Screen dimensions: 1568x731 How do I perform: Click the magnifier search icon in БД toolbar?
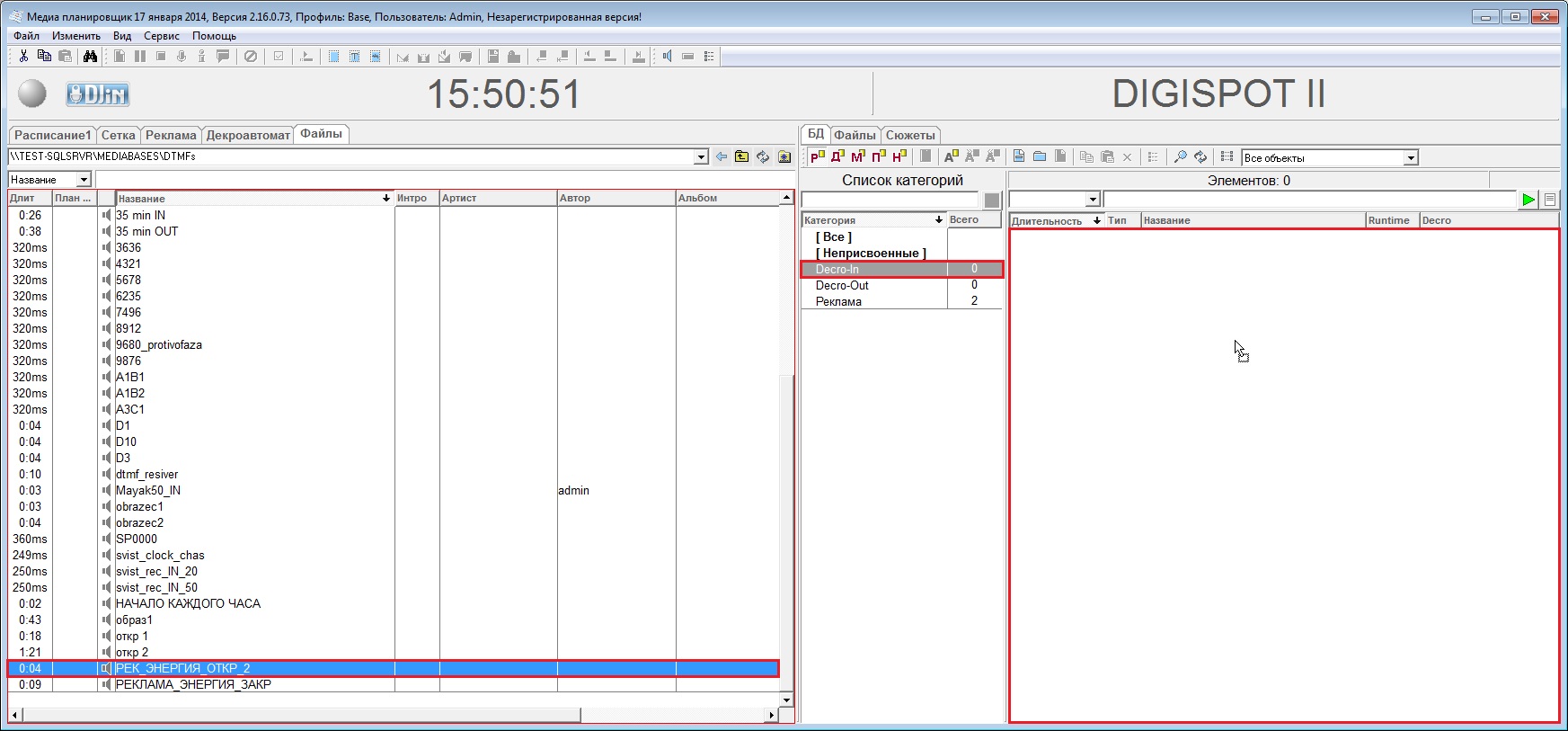click(x=1180, y=156)
